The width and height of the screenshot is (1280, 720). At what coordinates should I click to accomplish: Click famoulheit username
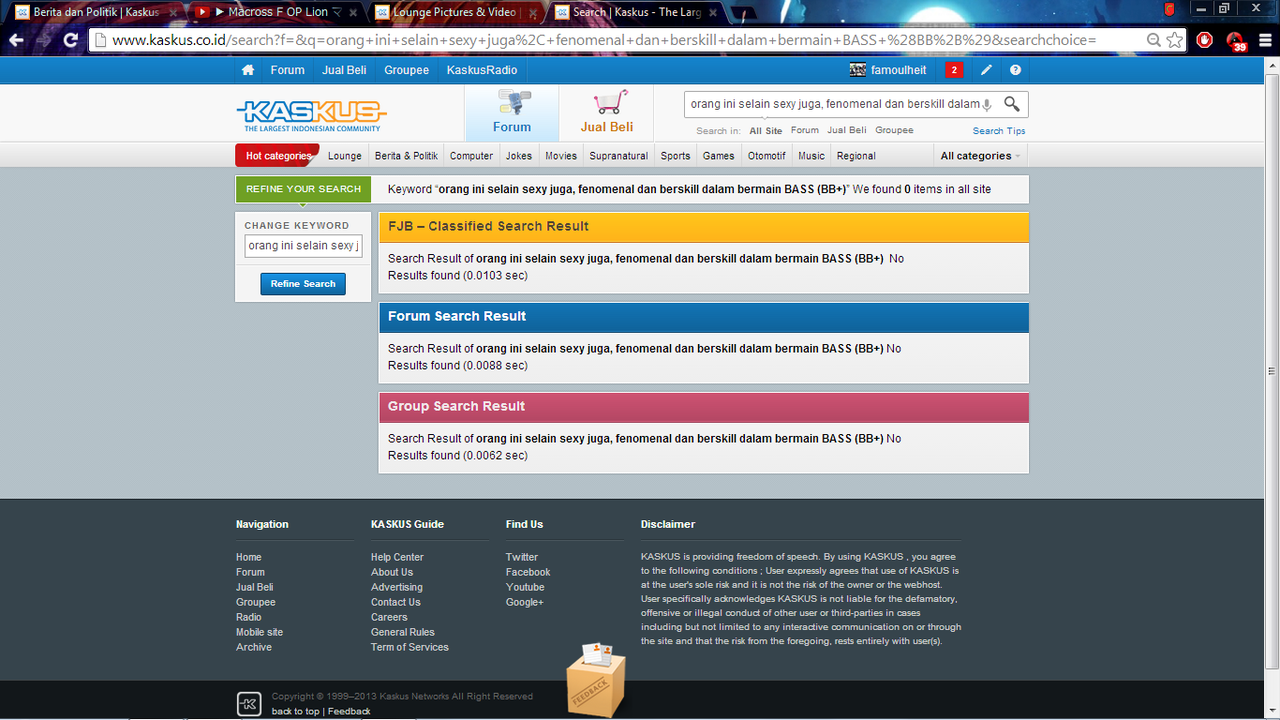tap(899, 70)
